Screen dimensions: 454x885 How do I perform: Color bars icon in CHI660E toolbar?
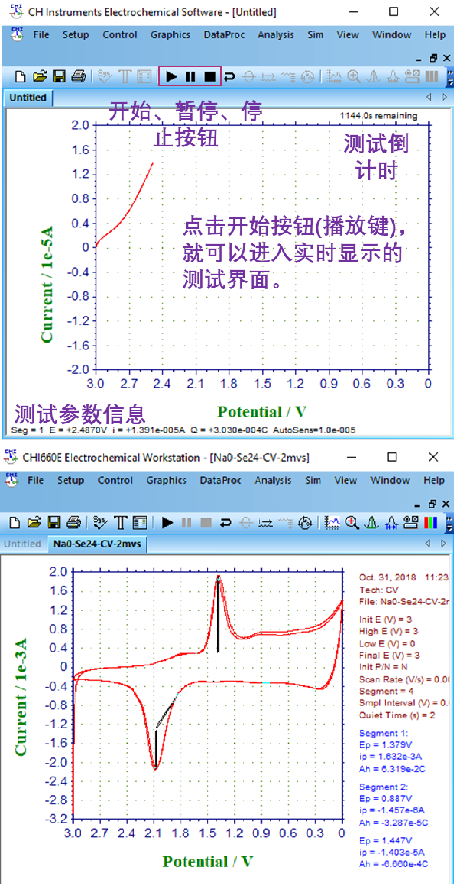(430, 523)
